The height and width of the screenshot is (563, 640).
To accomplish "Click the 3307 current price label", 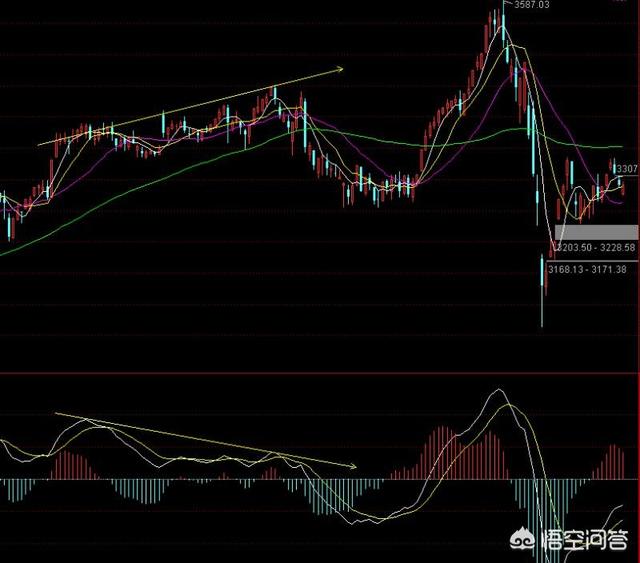I will click(x=627, y=169).
